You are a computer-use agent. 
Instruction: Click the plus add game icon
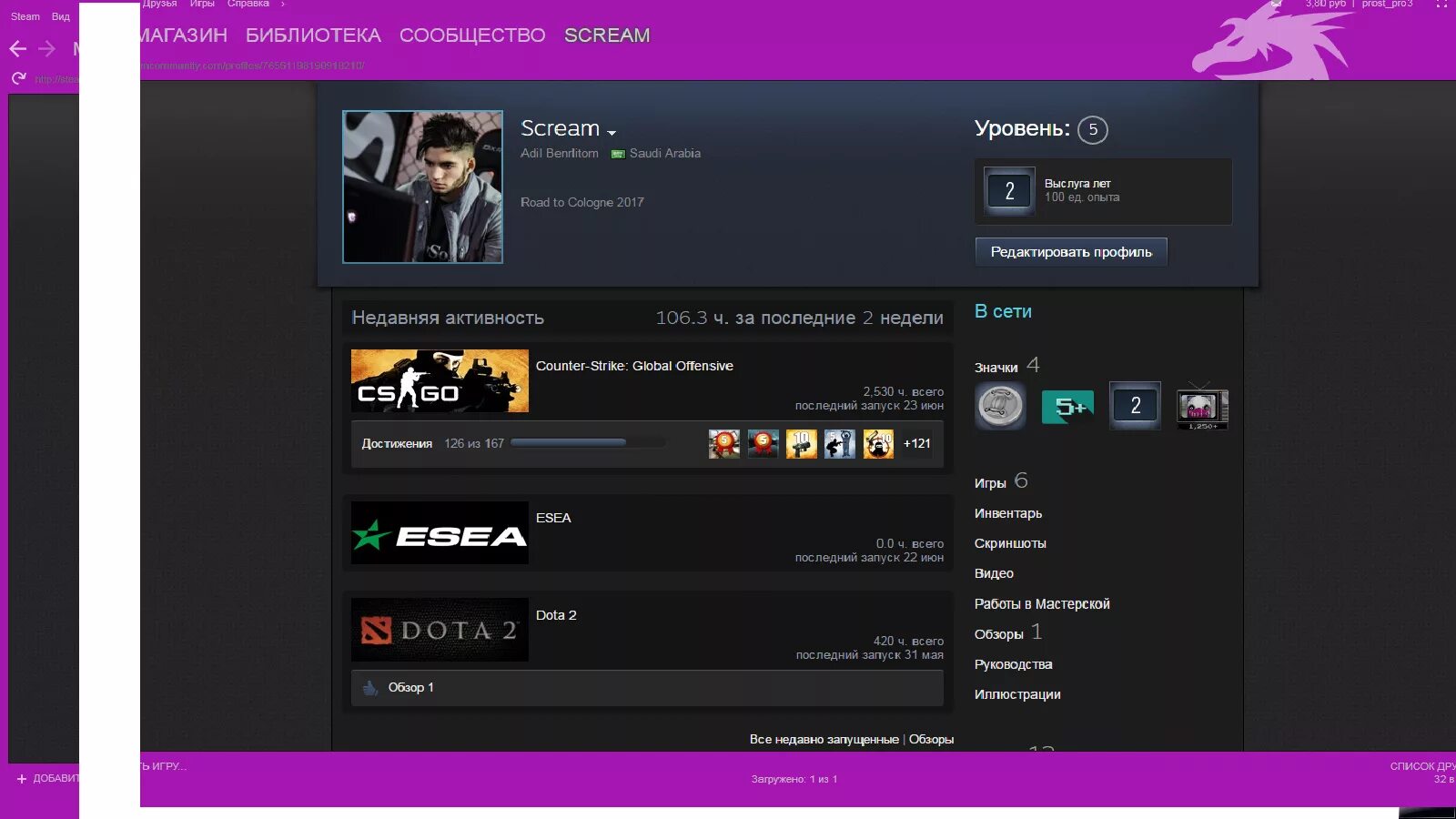22,779
